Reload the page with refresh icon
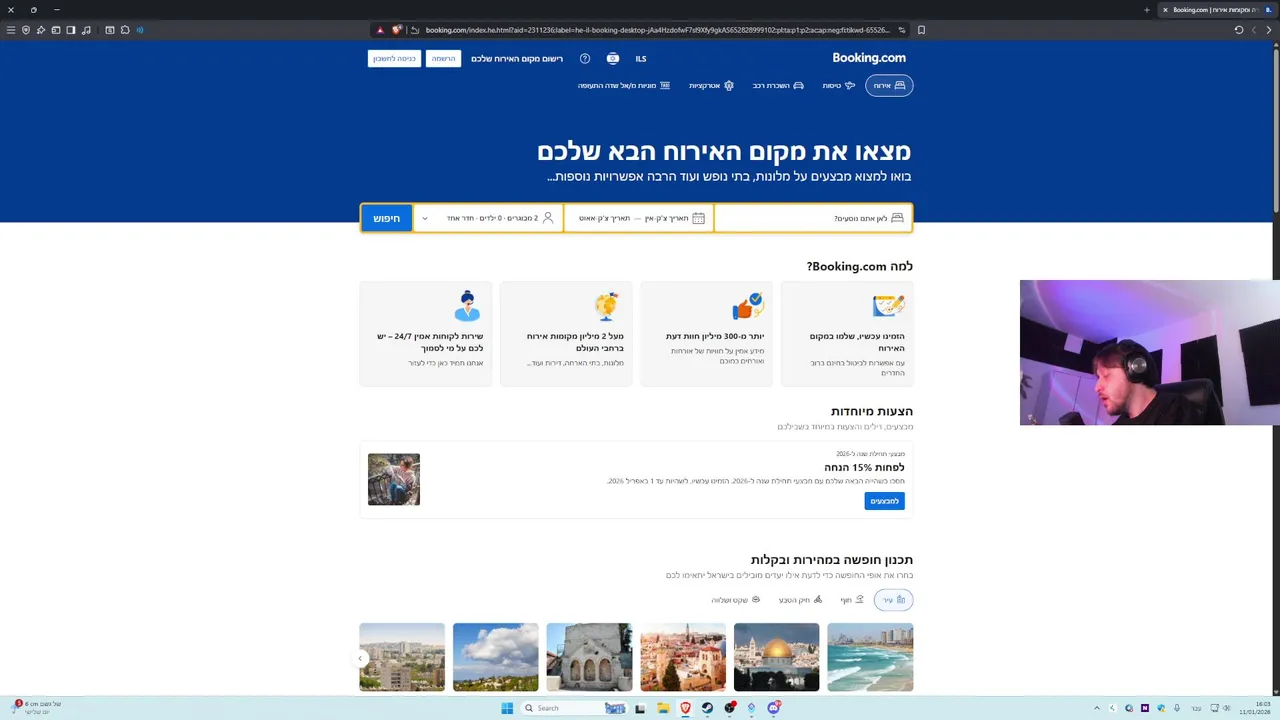Viewport: 1280px width, 720px height. pyautogui.click(x=1239, y=30)
